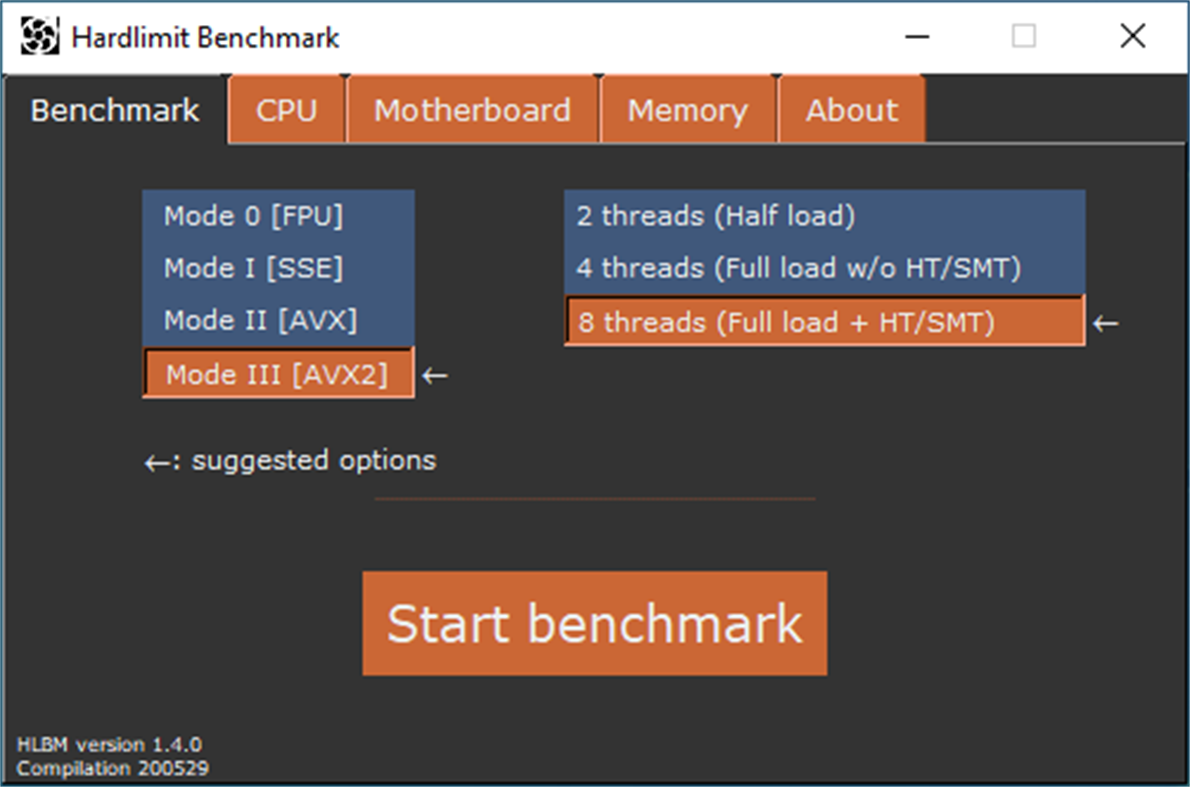This screenshot has height=787, width=1190.
Task: Select Mode 0 [FPU] option
Action: click(254, 216)
